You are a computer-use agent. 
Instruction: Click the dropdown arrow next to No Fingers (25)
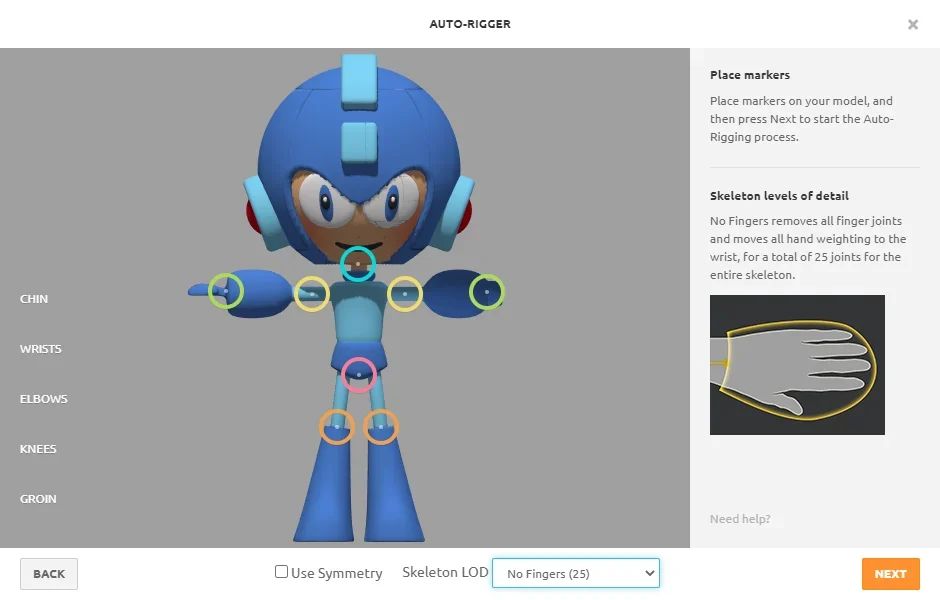coord(649,573)
